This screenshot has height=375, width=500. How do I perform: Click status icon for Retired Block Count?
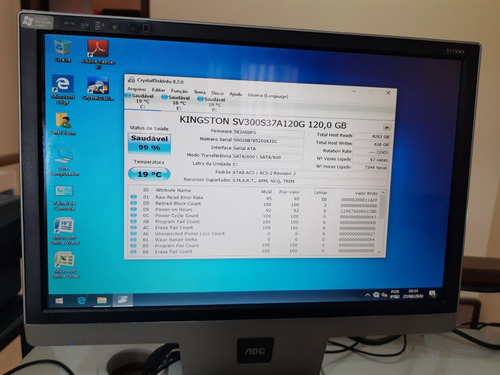tap(134, 203)
